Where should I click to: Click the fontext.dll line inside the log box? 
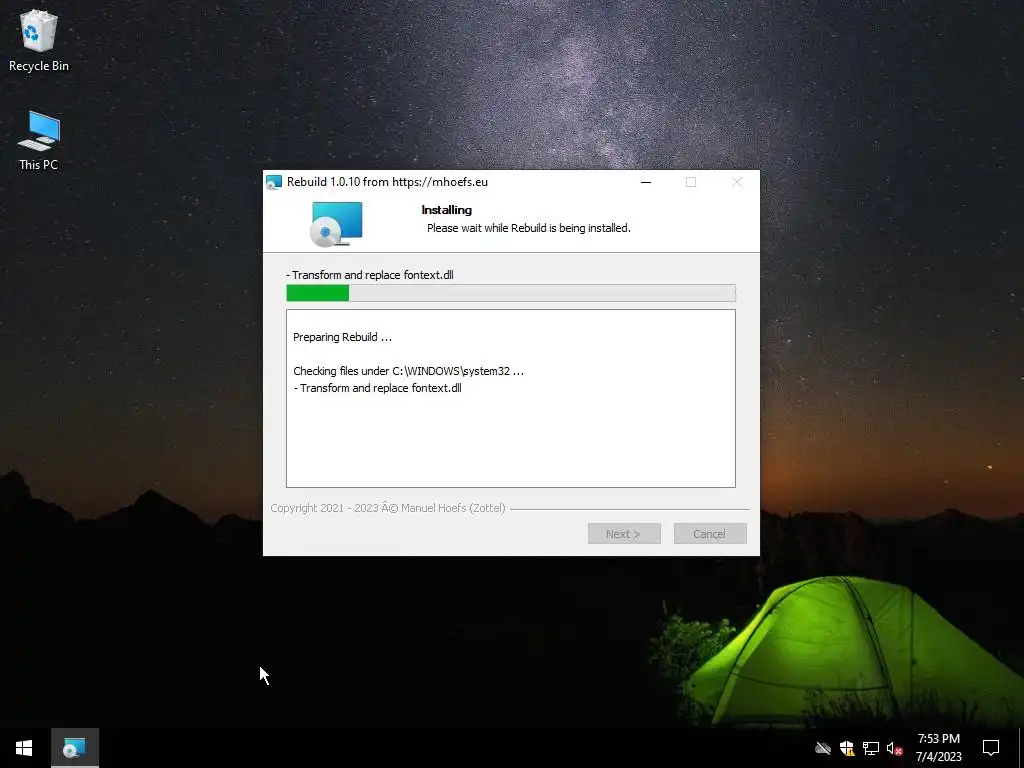coord(377,388)
